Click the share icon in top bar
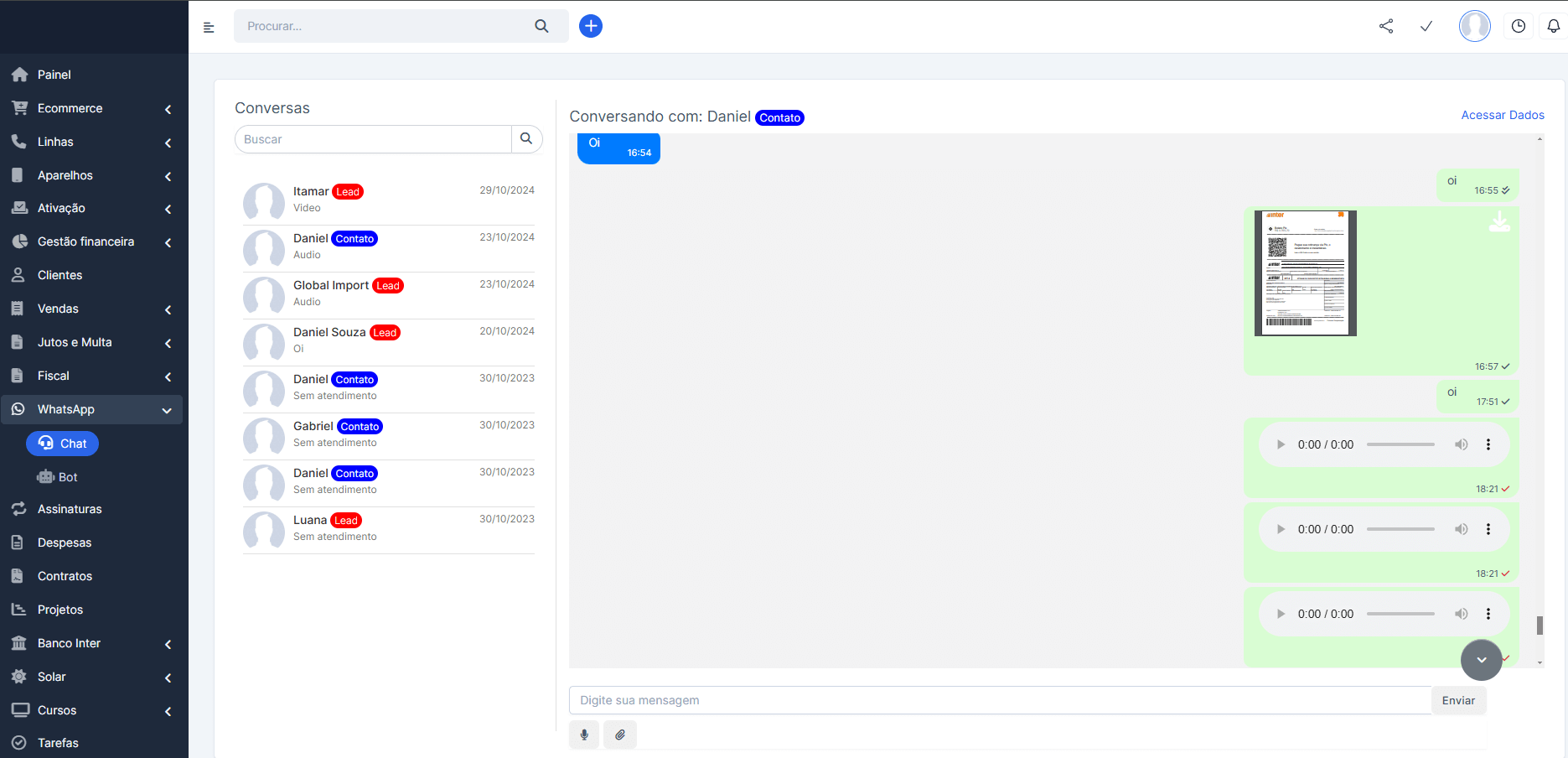The height and width of the screenshot is (758, 1568). coord(1386,26)
